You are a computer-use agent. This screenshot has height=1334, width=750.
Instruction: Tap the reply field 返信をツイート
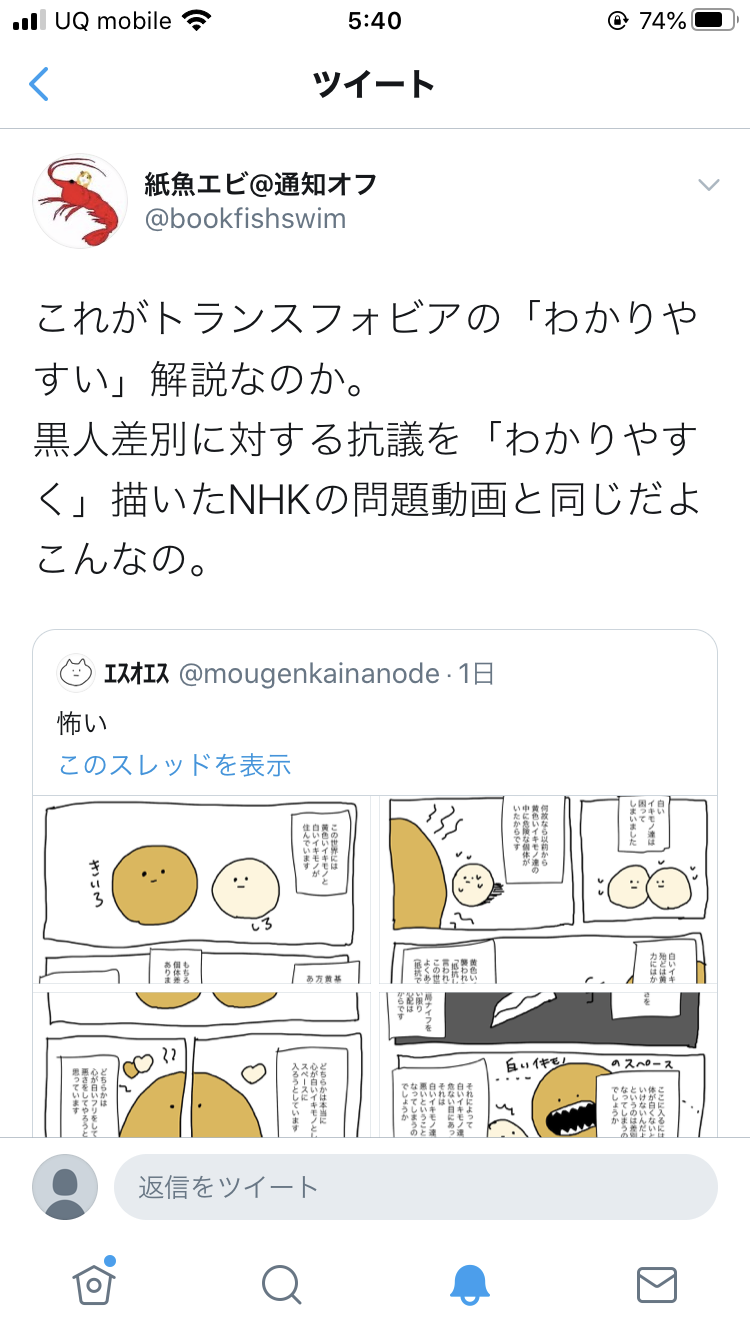tap(416, 1187)
